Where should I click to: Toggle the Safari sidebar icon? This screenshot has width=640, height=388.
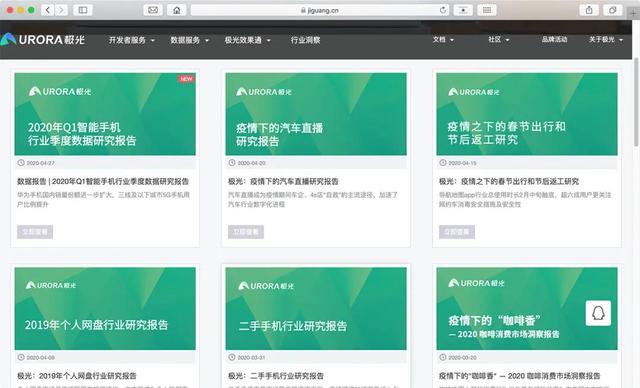(83, 10)
